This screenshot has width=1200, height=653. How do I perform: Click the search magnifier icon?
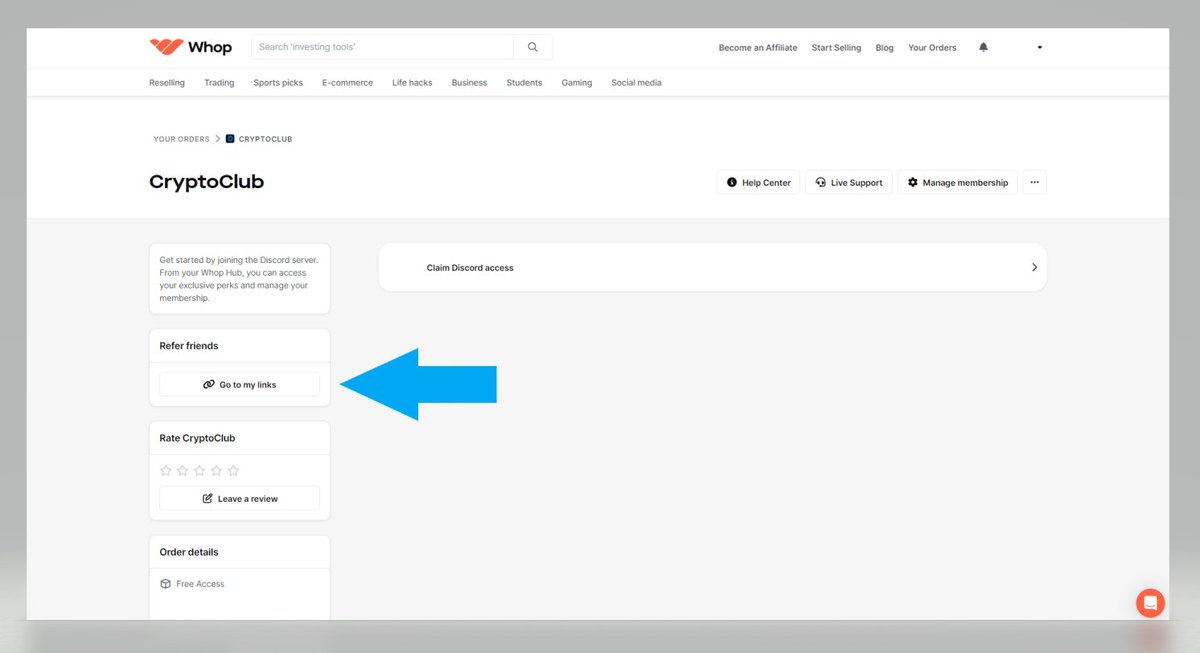[533, 47]
